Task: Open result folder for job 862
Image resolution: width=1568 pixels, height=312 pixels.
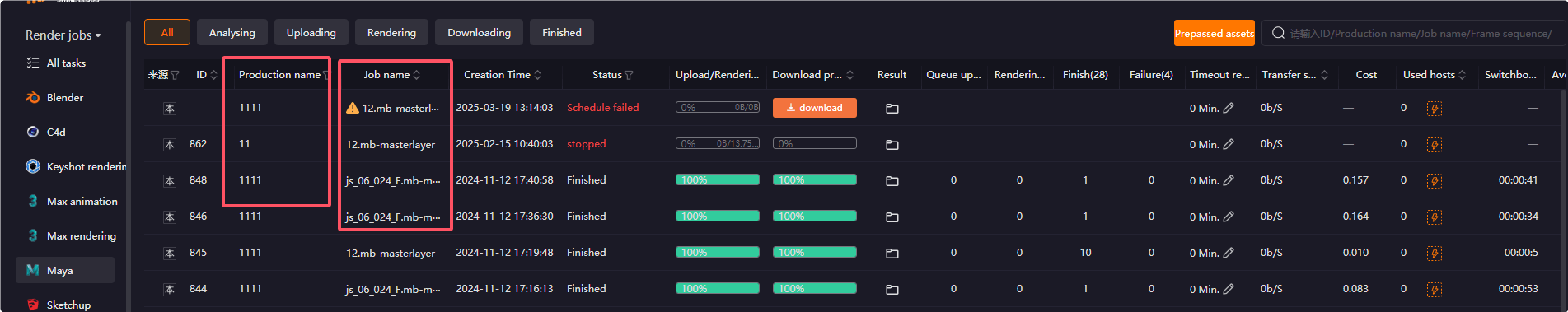Action: click(x=892, y=145)
